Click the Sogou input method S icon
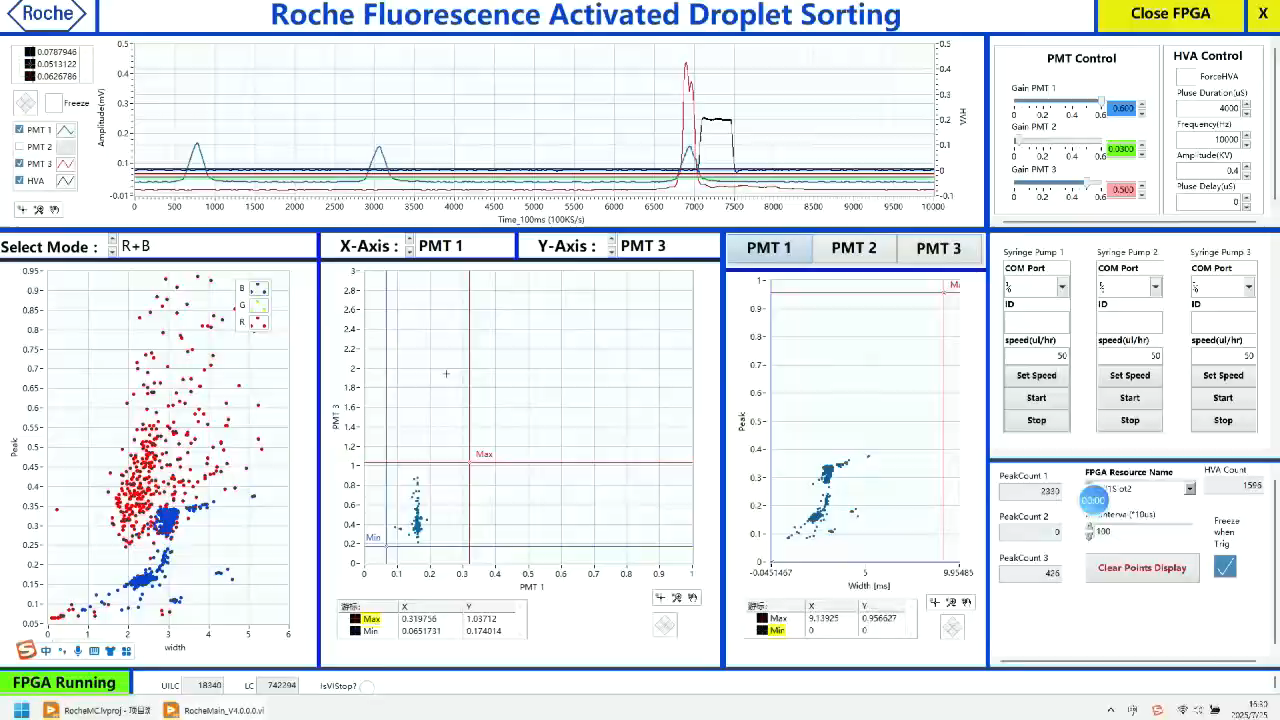The height and width of the screenshot is (720, 1280). click(x=27, y=650)
